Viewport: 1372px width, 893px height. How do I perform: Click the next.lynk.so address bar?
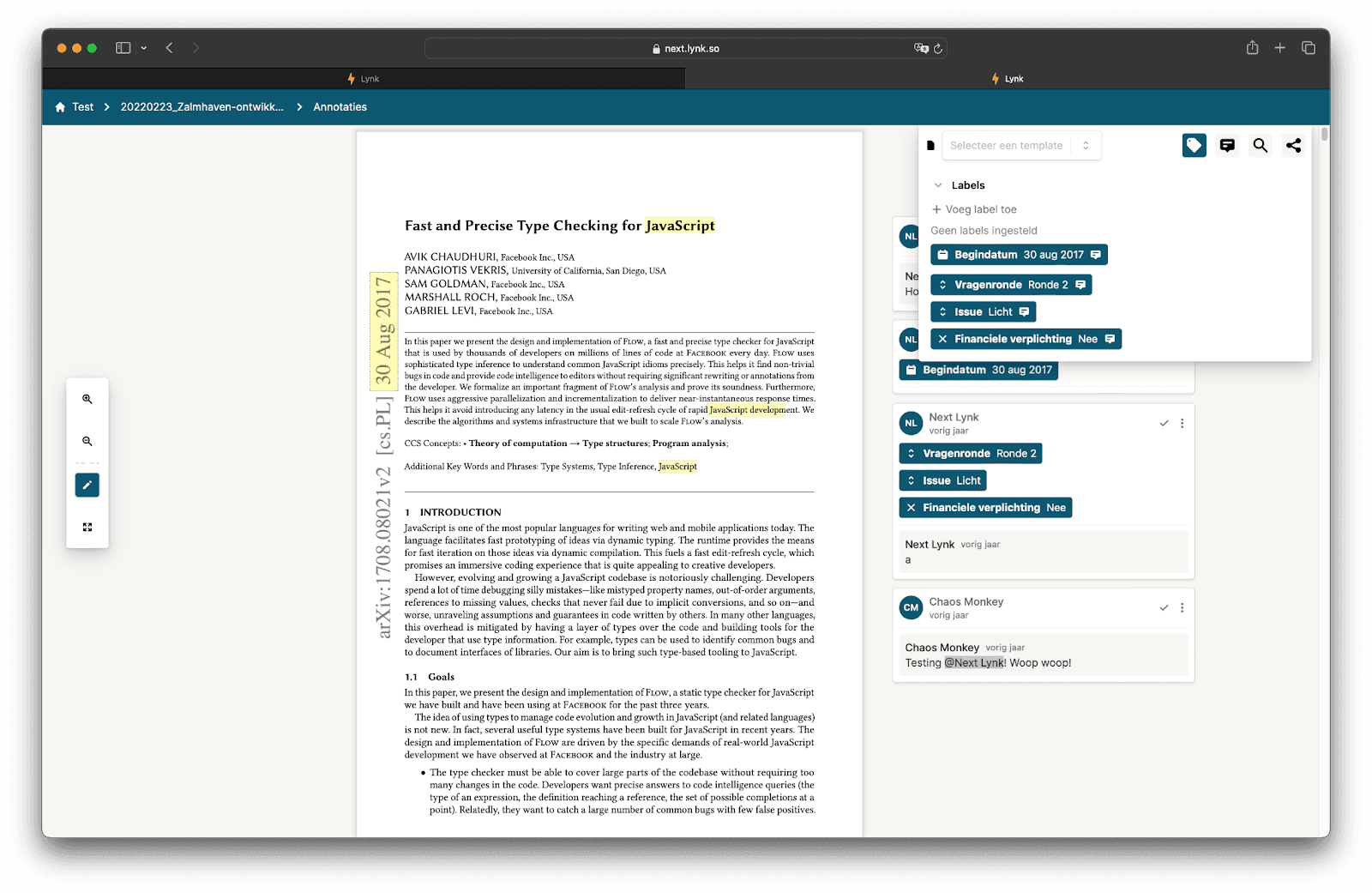pyautogui.click(x=686, y=48)
